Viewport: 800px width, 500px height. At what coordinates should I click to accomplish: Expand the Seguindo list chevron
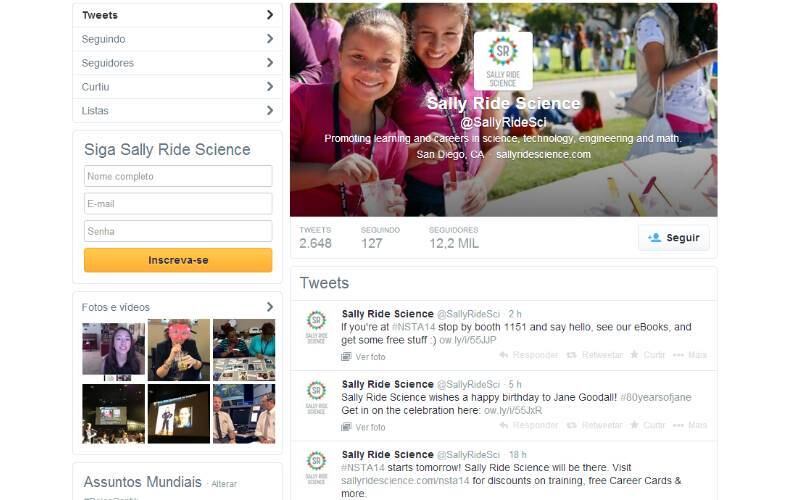click(270, 39)
